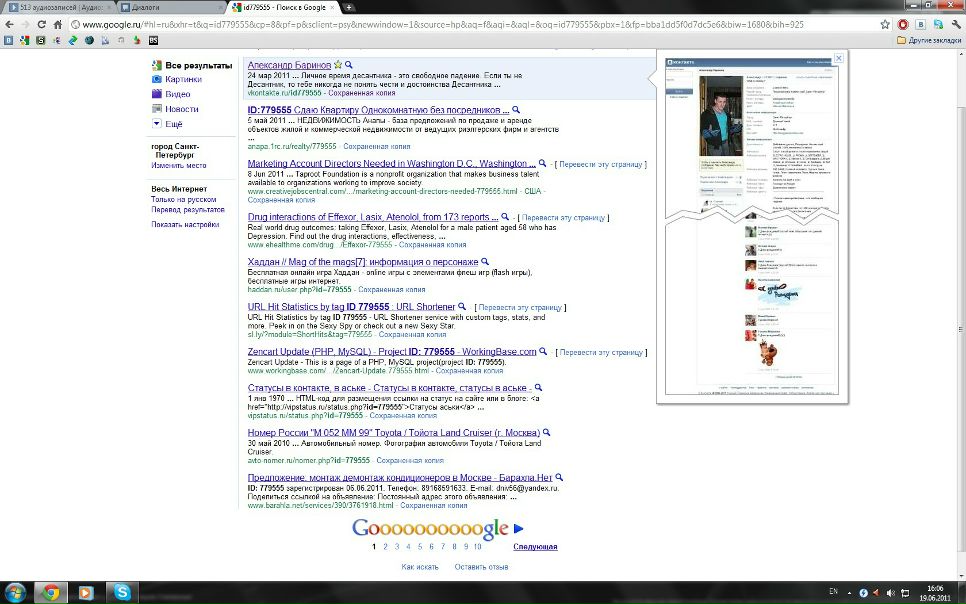Open the Следующая next page link
Image resolution: width=966 pixels, height=604 pixels.
coord(535,547)
